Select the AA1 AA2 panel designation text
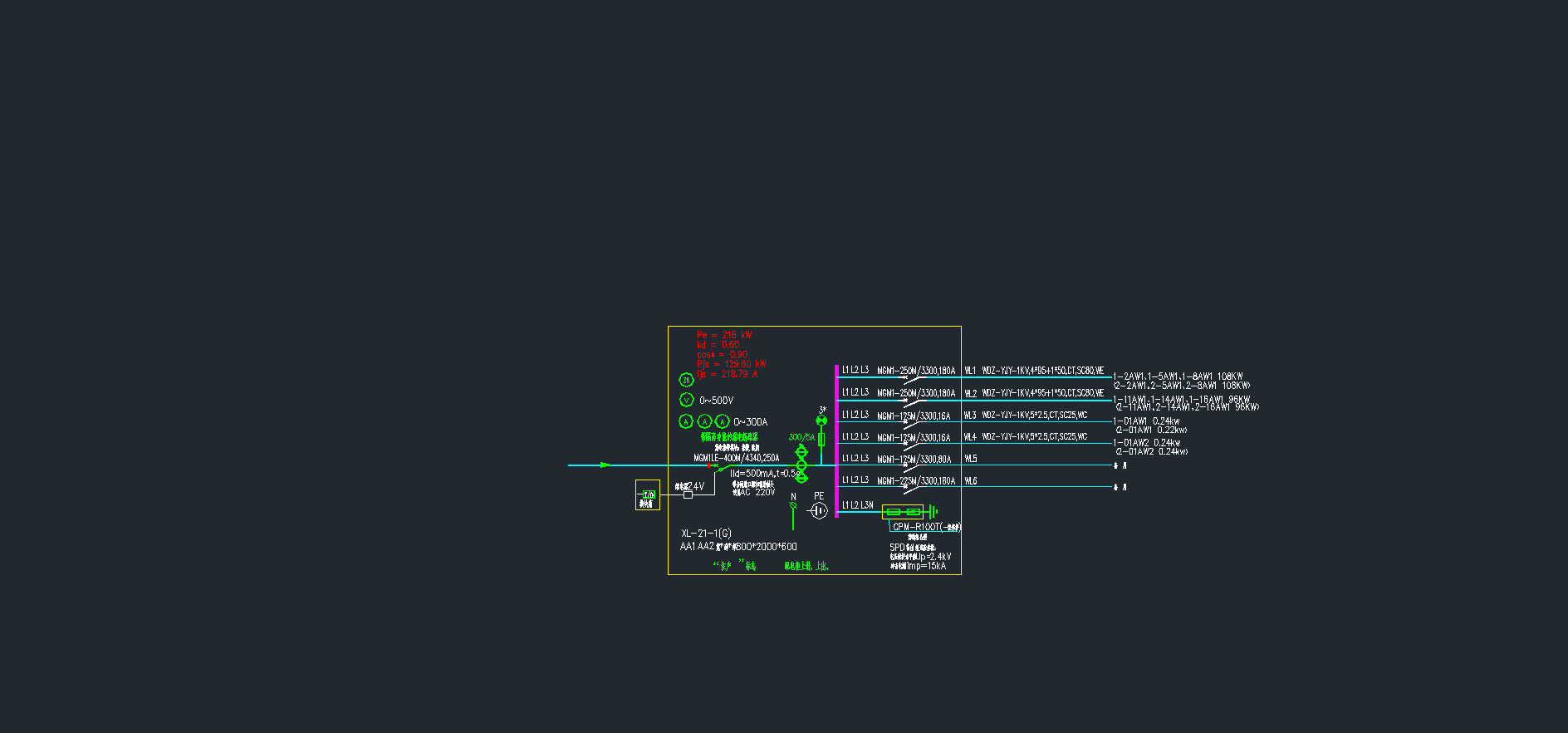 pos(697,547)
